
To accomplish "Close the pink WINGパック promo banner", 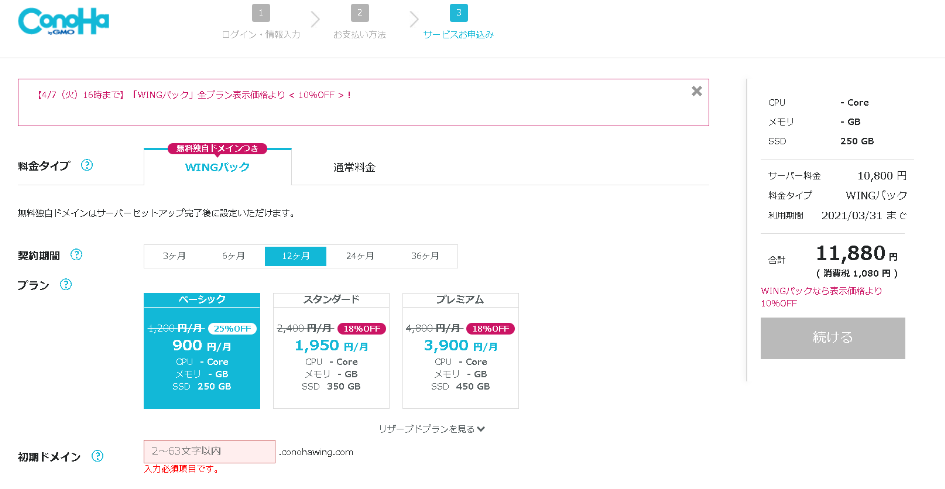I will click(697, 91).
